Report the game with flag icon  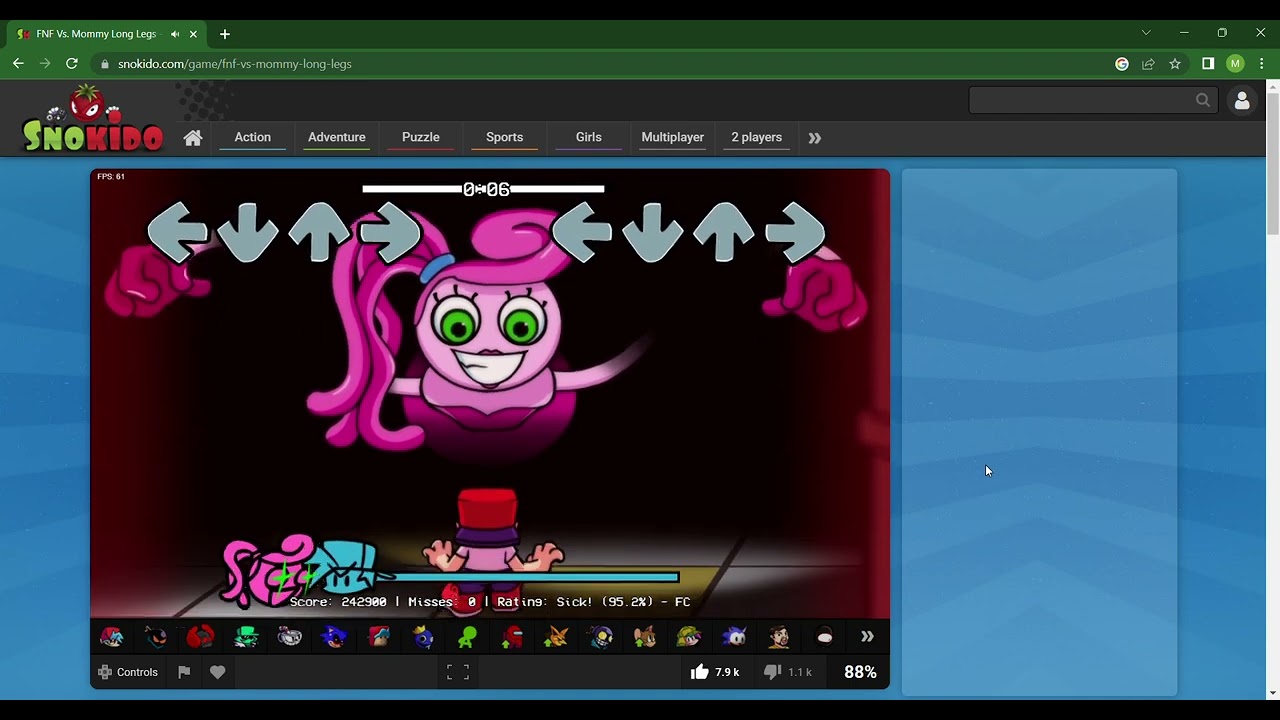184,672
